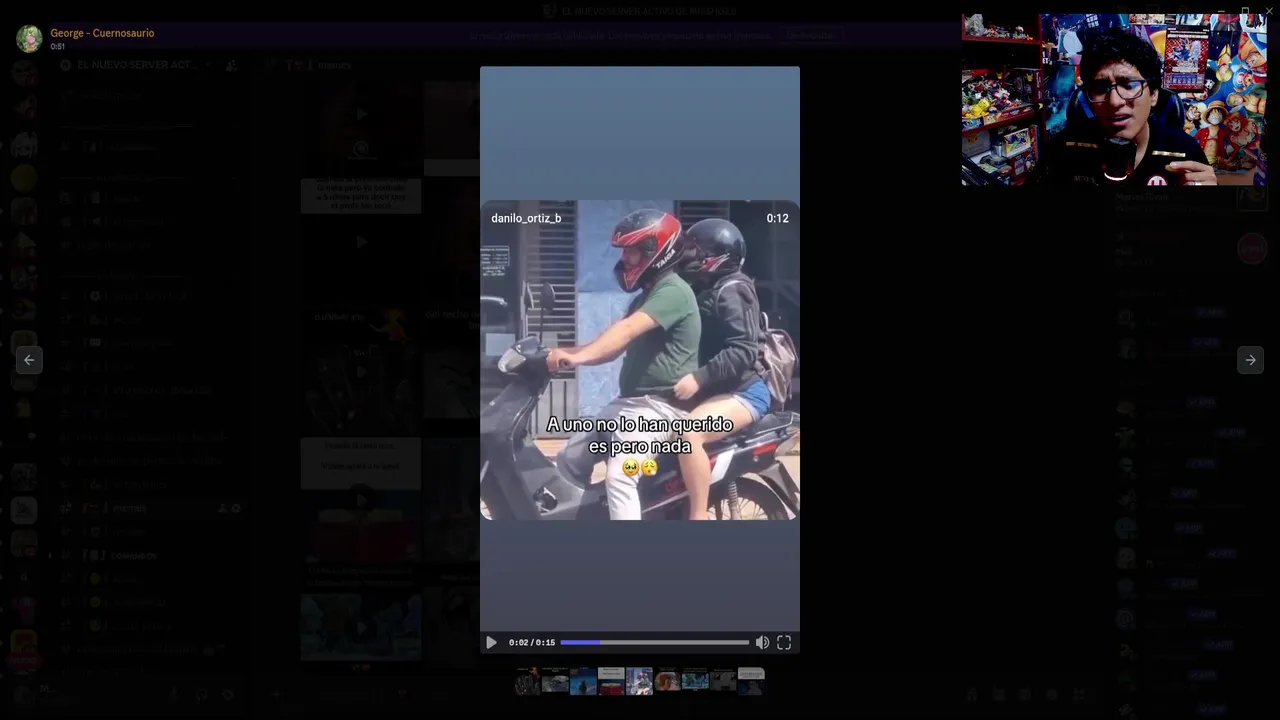Screen dimensions: 1280x720
Task: Select the last carousel thumbnail
Action: point(751,681)
